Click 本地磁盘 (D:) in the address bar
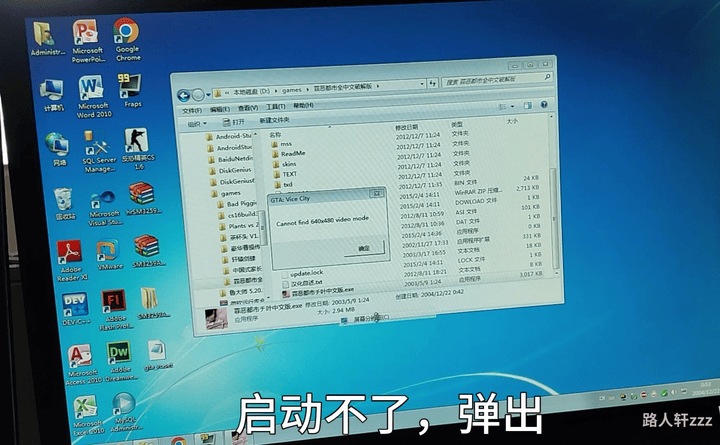The image size is (720, 445). [x=251, y=92]
